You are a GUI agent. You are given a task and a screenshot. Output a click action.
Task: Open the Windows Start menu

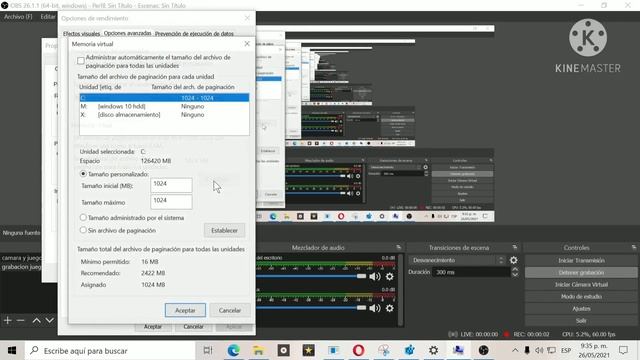(x=12, y=350)
